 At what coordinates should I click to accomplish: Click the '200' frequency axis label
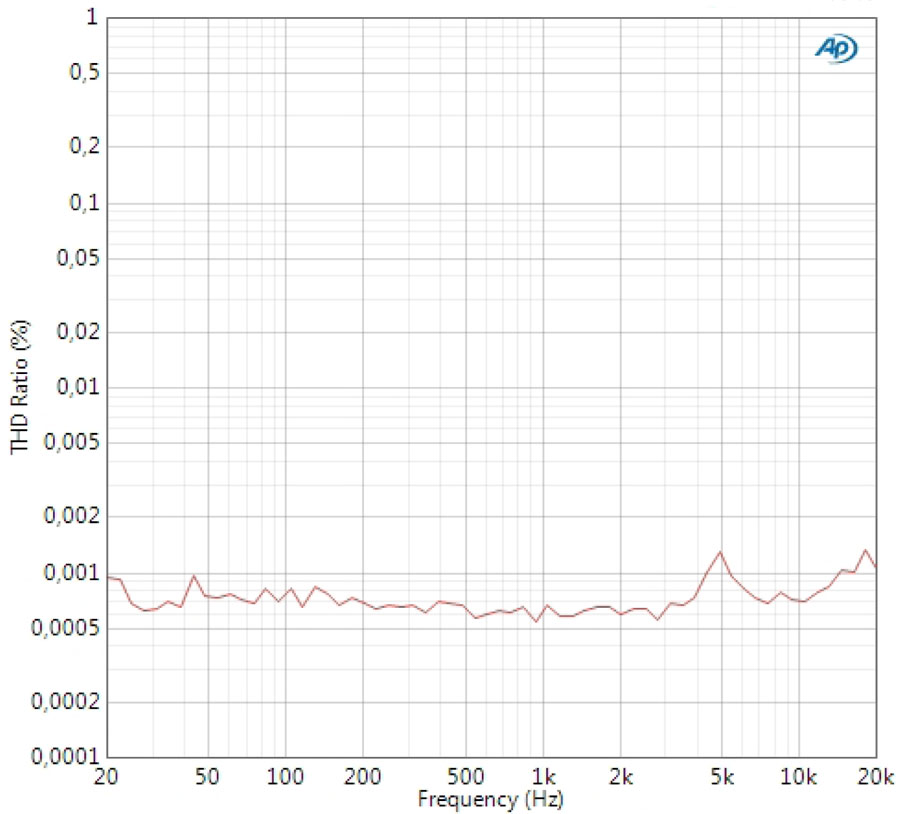coord(363,777)
